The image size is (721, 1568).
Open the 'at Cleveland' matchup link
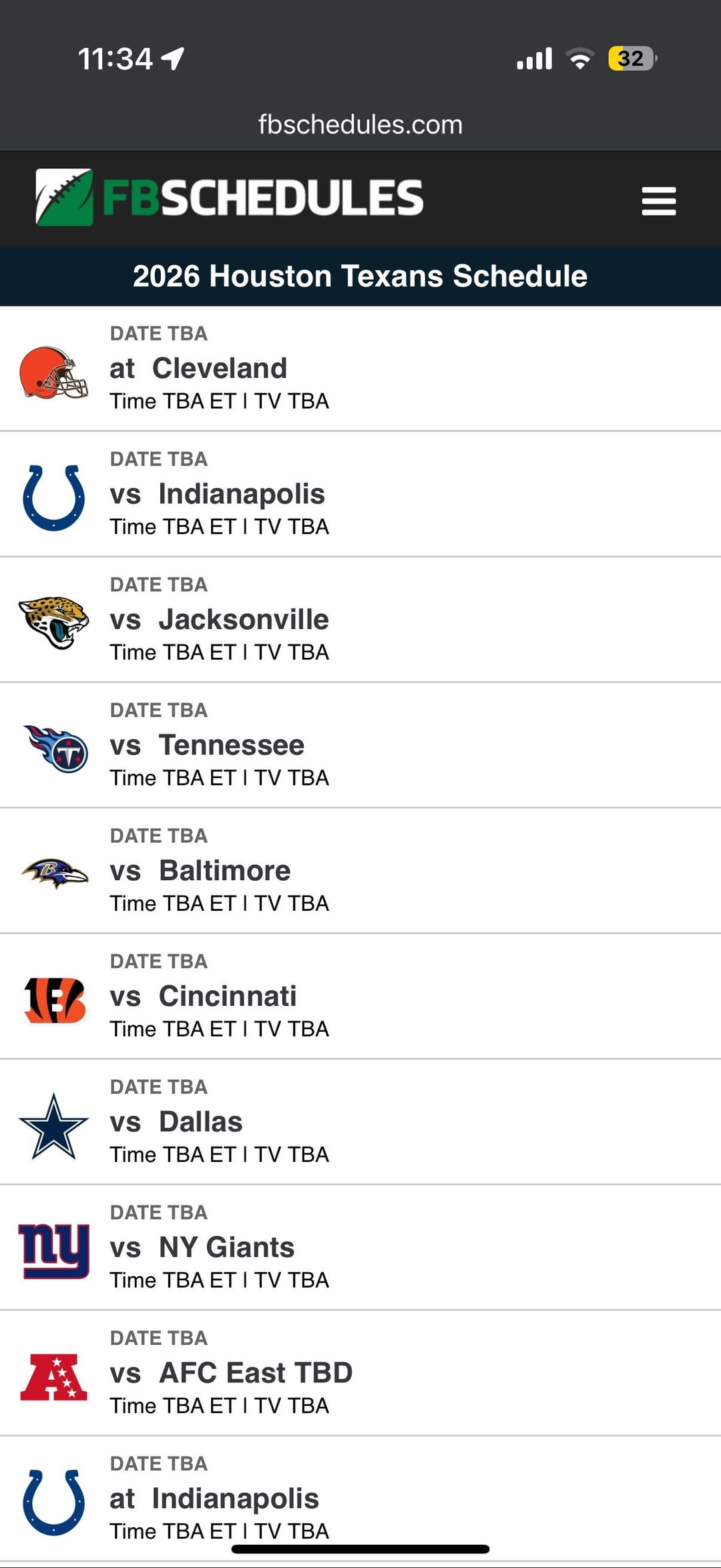[x=198, y=369]
